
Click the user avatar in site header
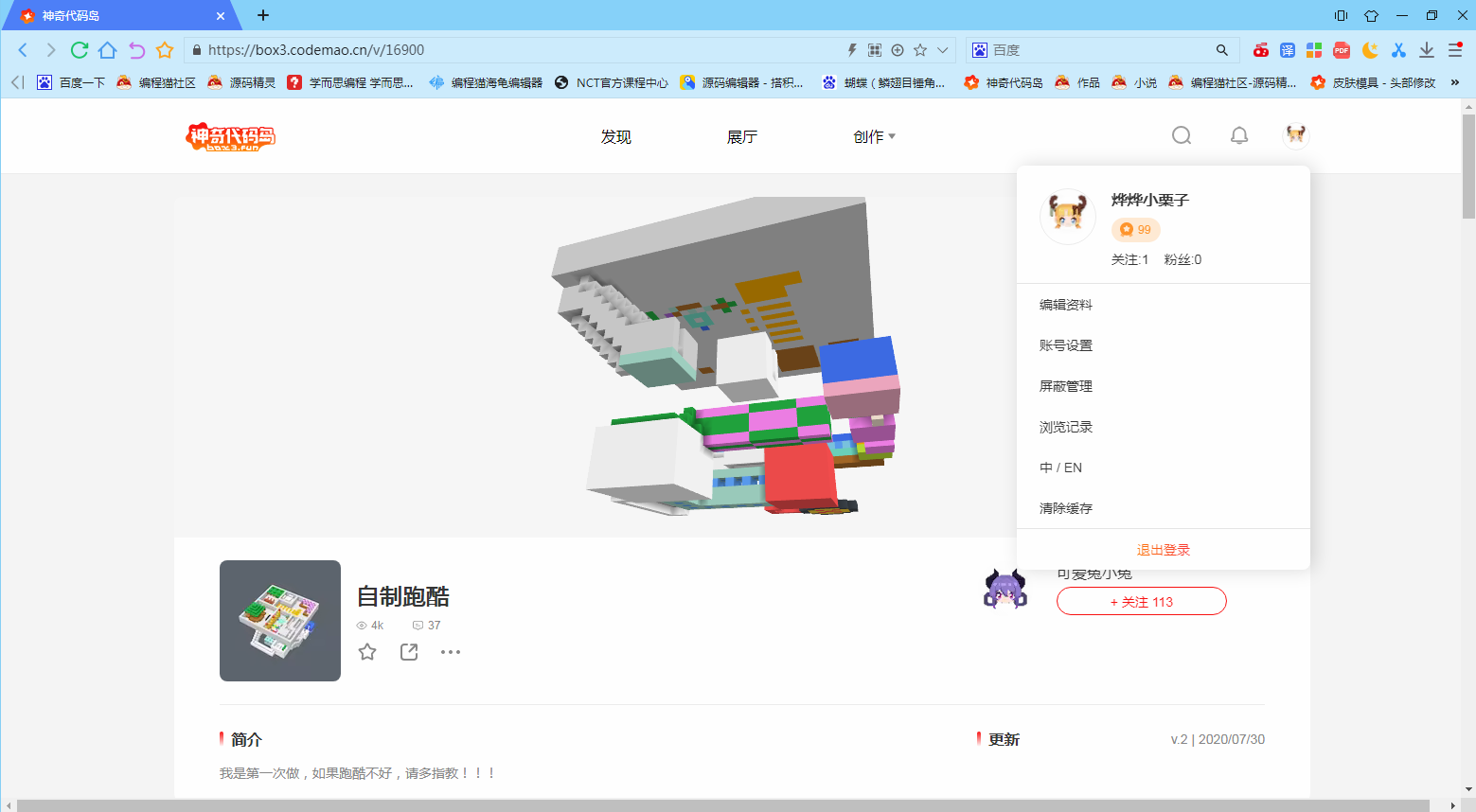coord(1296,135)
